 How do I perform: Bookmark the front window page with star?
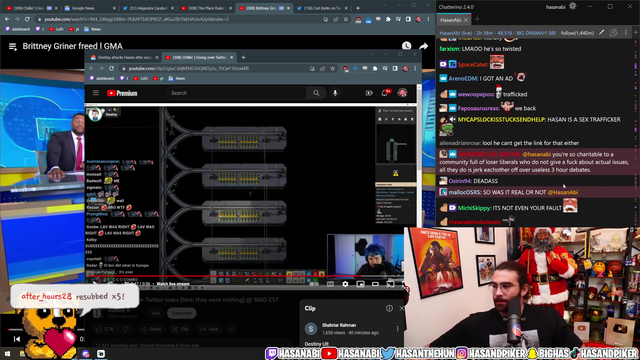[332, 69]
